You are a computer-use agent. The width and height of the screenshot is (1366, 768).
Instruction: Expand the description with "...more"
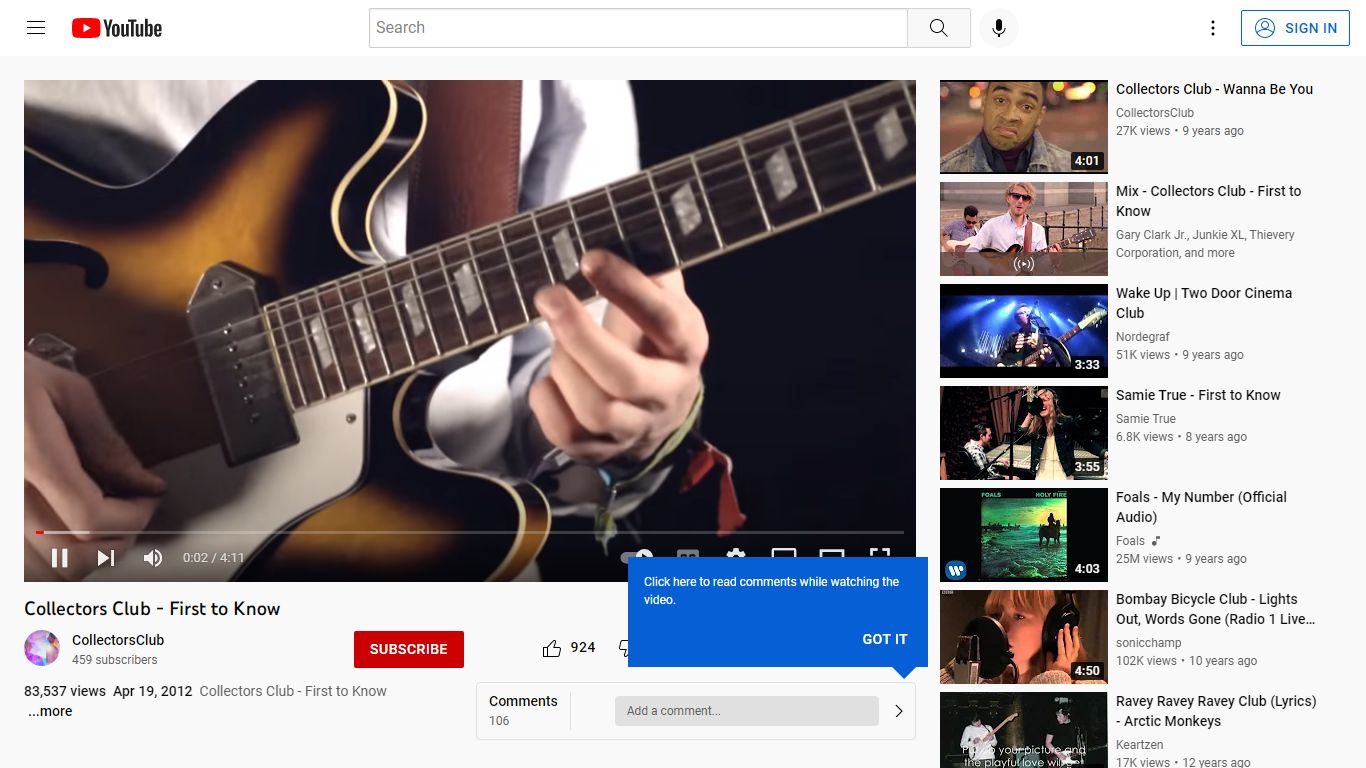coord(50,712)
